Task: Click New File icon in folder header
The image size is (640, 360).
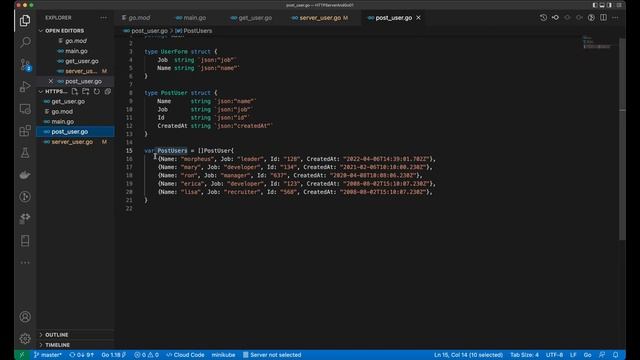Action: 75,91
